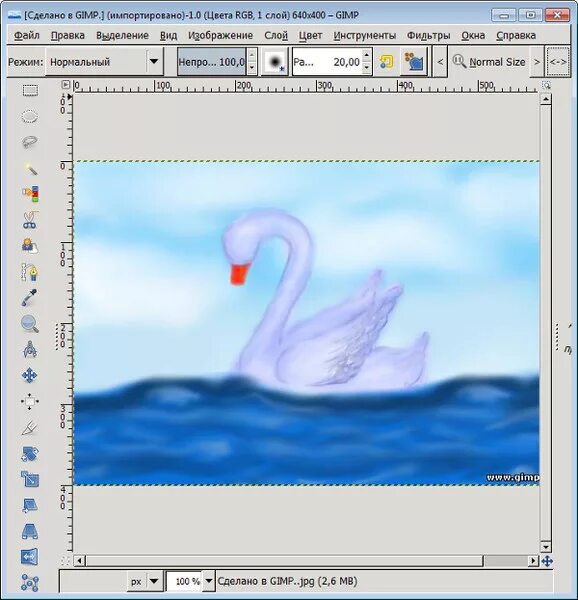Select the Color Picker eyedropper tool

[x=29, y=298]
